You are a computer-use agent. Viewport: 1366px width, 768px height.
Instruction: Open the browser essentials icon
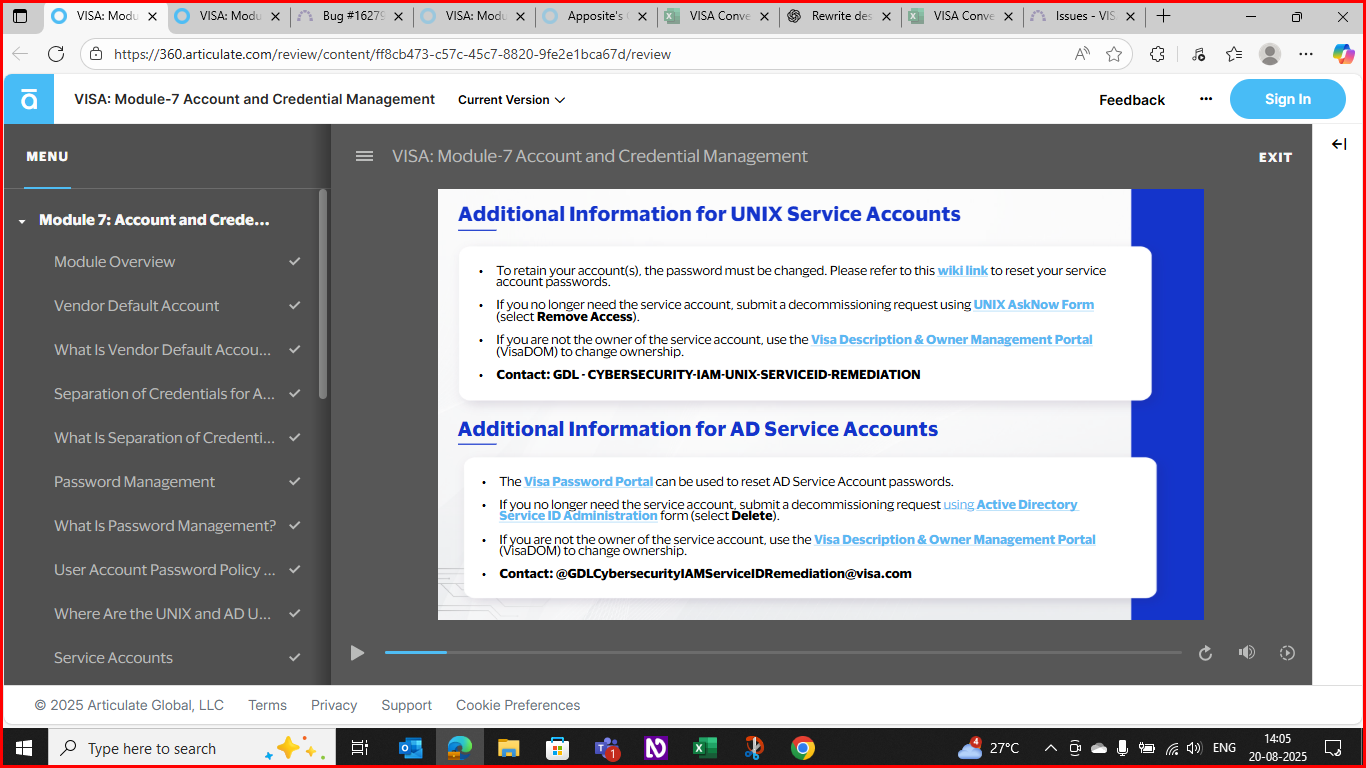[x=1199, y=54]
